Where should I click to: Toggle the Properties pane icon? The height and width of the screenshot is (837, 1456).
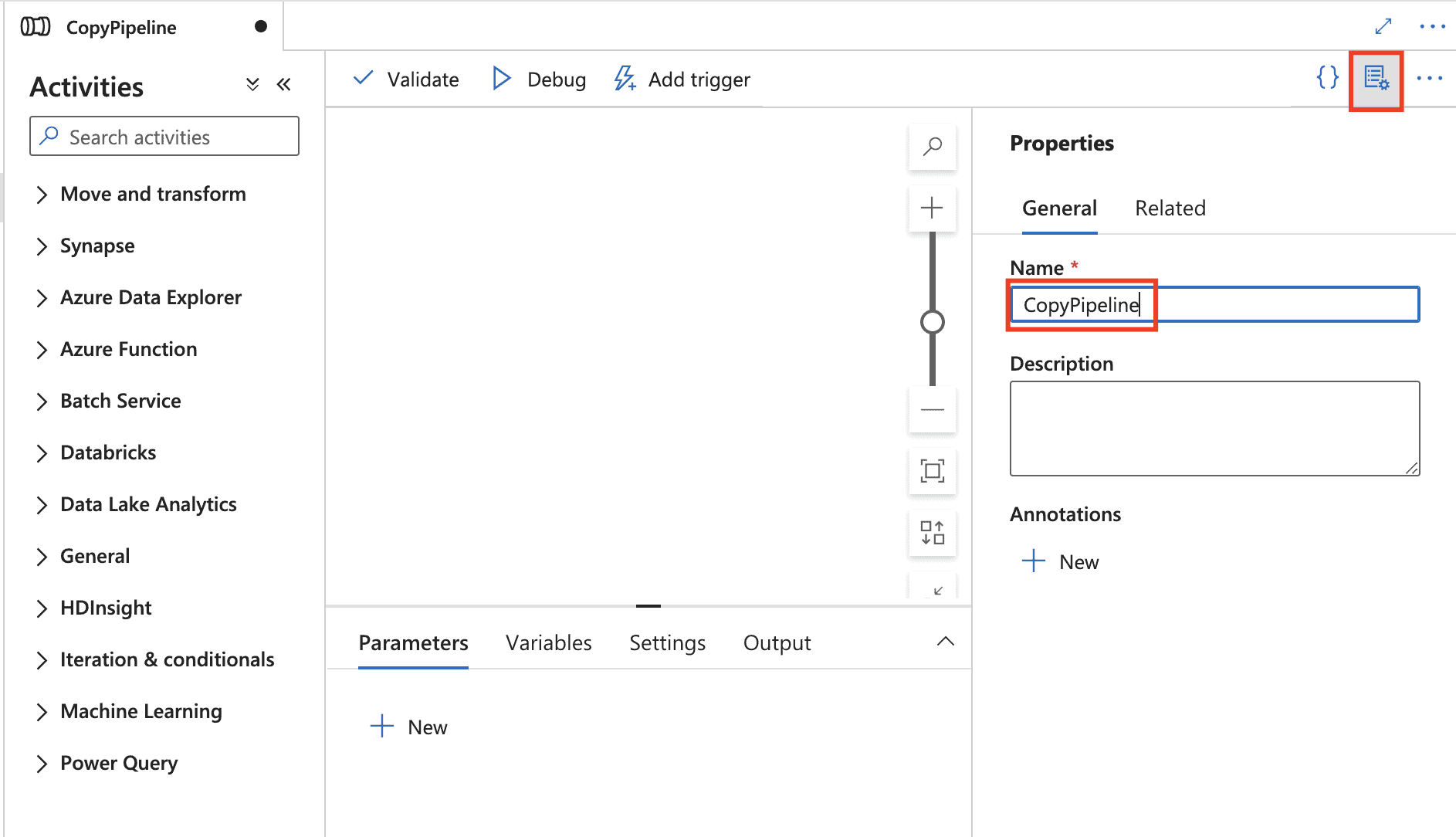click(x=1376, y=79)
